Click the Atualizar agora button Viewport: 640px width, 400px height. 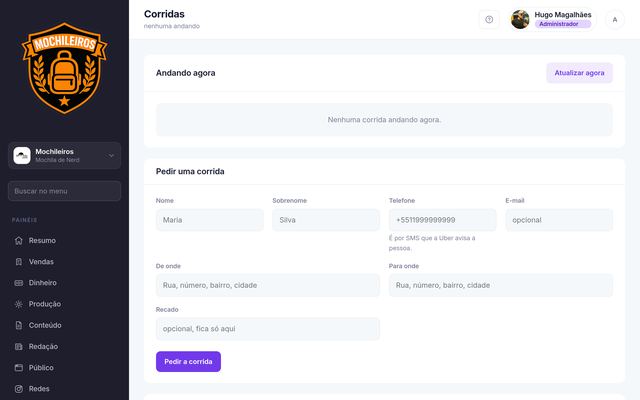tap(579, 73)
